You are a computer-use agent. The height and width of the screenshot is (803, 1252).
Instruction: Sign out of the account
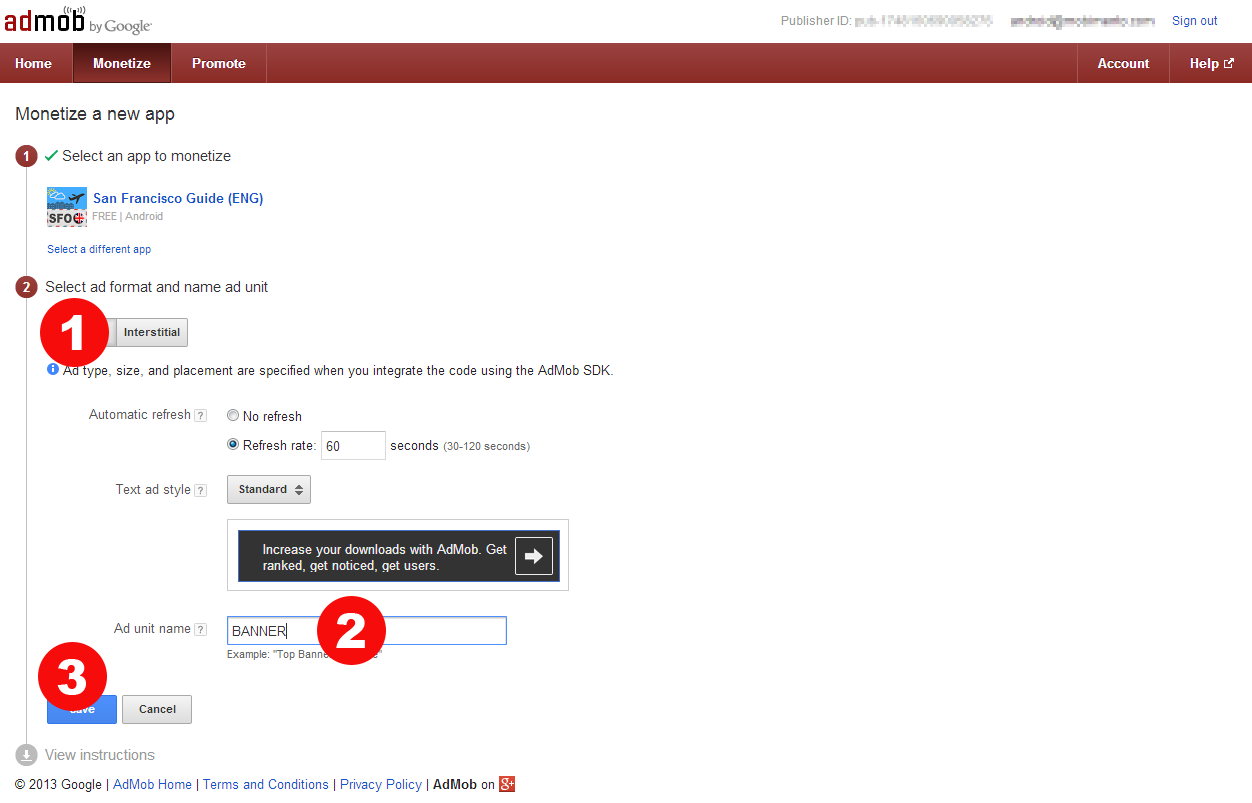click(1195, 21)
